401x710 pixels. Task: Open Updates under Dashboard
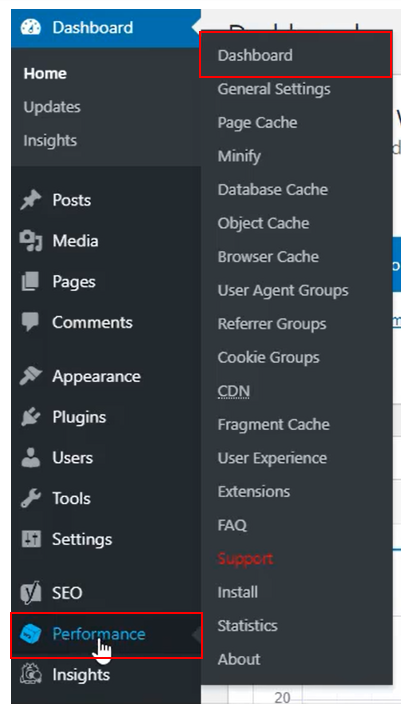click(x=52, y=107)
